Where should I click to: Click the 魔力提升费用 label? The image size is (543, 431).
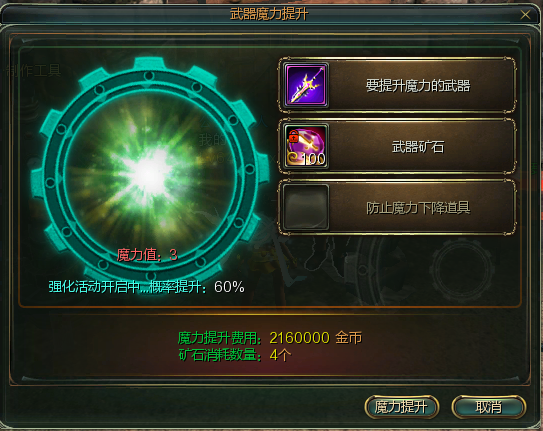coord(220,338)
